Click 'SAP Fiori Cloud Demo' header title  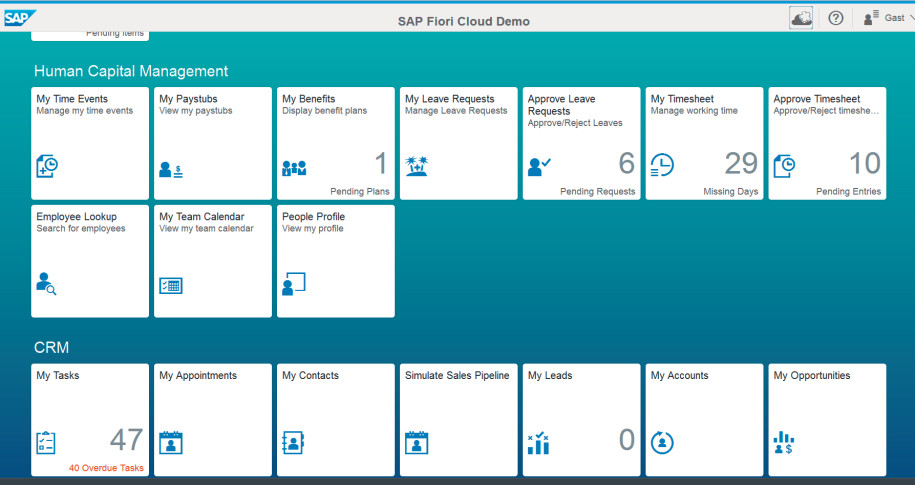tap(464, 22)
